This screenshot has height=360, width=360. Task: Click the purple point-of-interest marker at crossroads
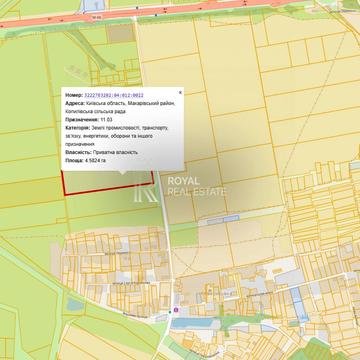176,310
